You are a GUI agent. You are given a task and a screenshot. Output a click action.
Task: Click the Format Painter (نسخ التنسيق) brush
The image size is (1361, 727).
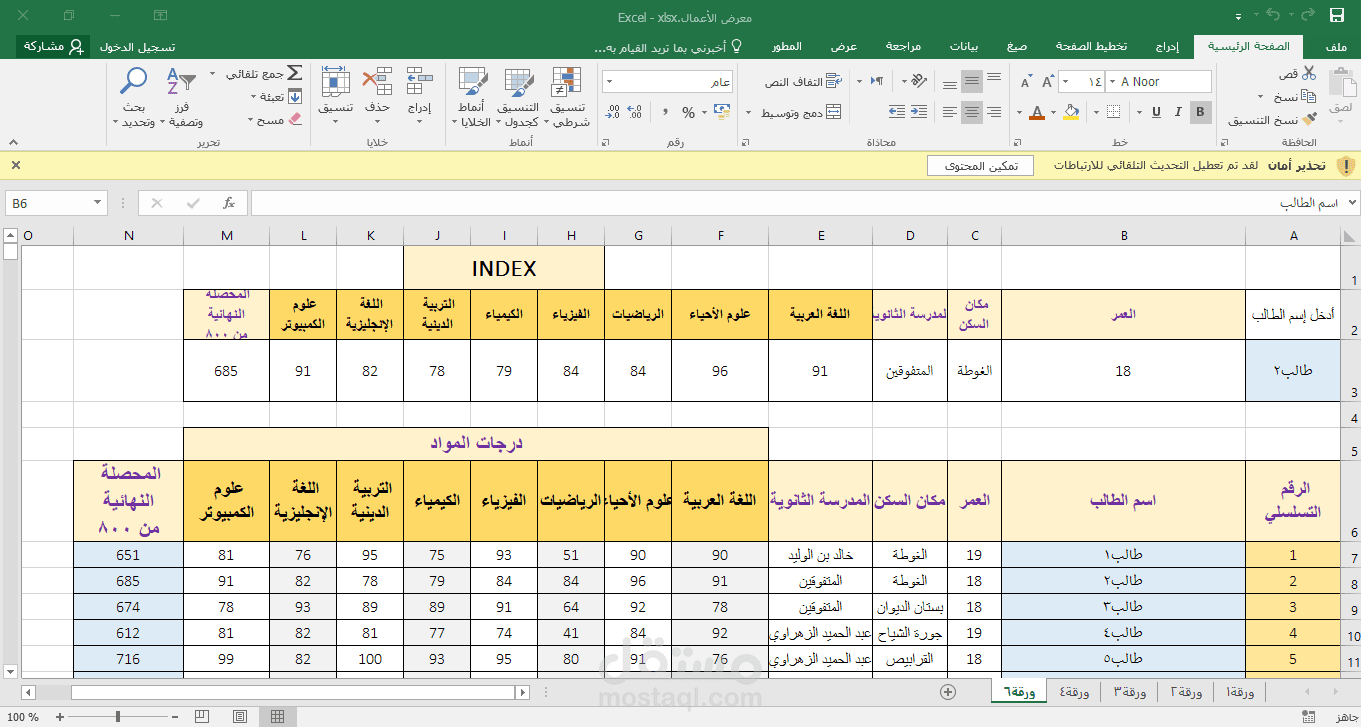coord(1311,120)
